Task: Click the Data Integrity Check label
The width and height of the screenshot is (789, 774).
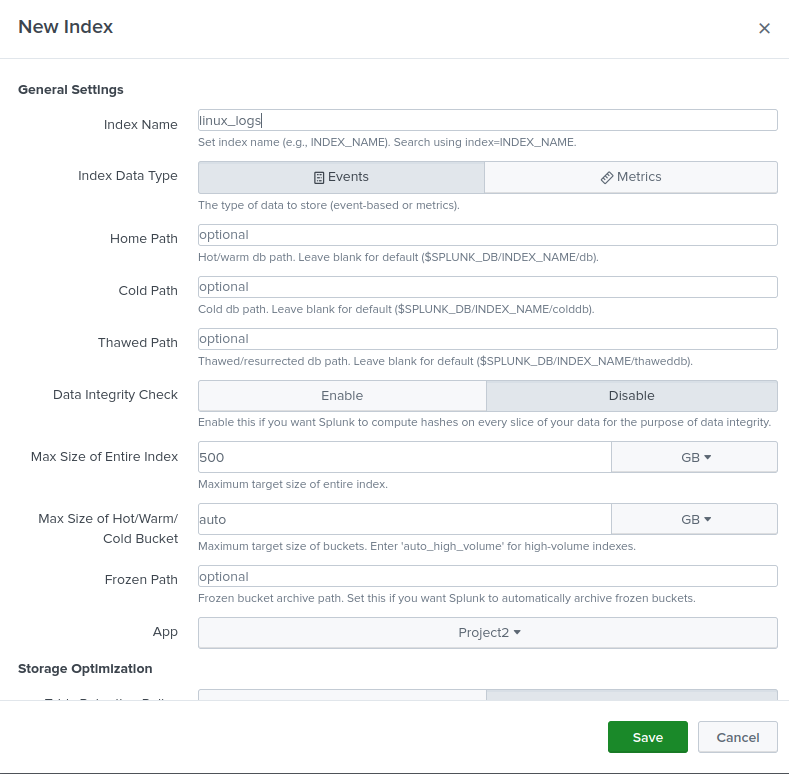Action: 115,395
